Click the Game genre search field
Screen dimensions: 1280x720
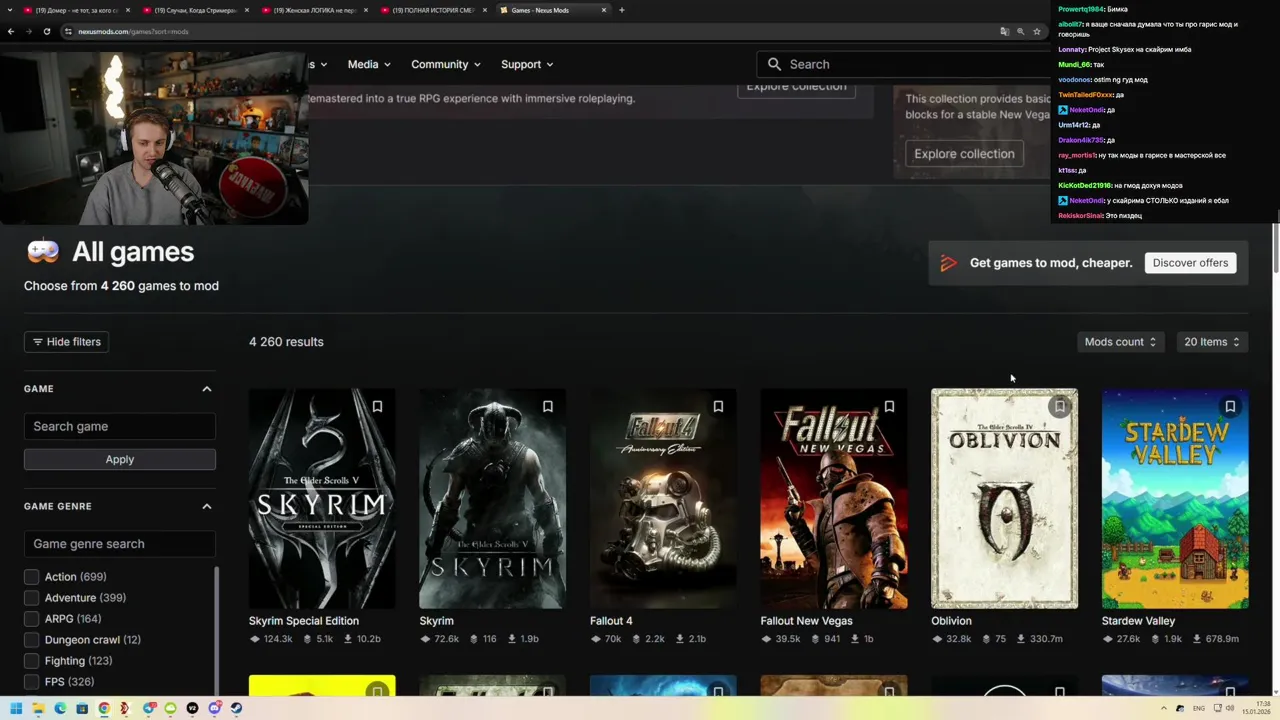[120, 544]
